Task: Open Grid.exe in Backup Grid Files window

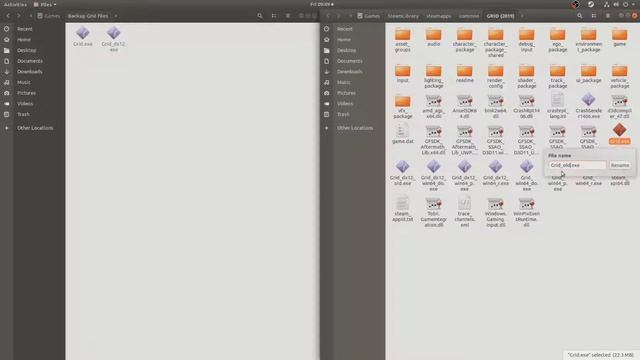Action: click(x=82, y=36)
